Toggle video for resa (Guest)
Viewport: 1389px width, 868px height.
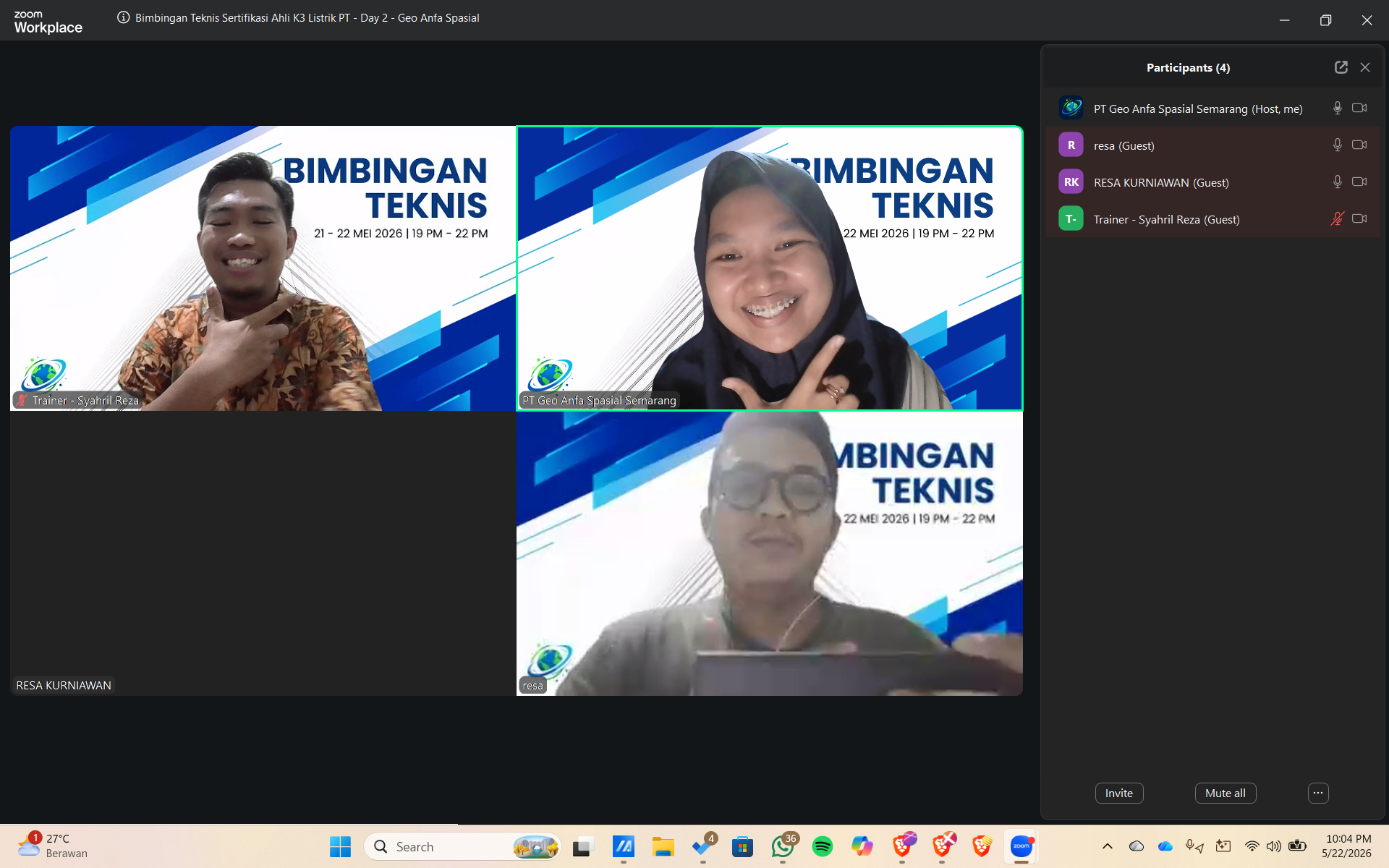coord(1359,145)
